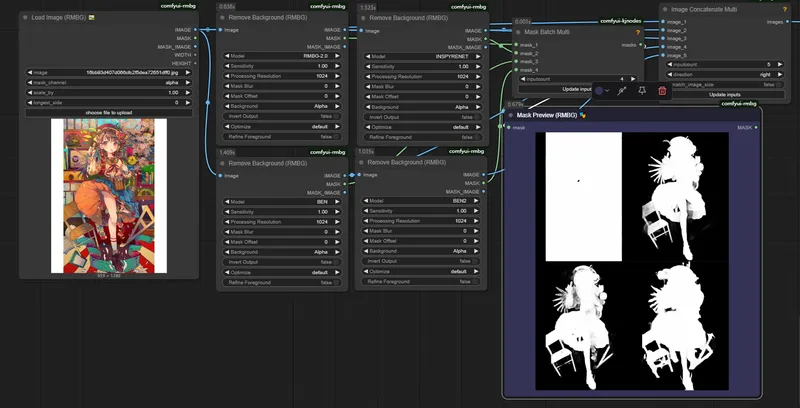The image size is (800, 408).
Task: Click the red trash delete icon
Action: (x=662, y=91)
